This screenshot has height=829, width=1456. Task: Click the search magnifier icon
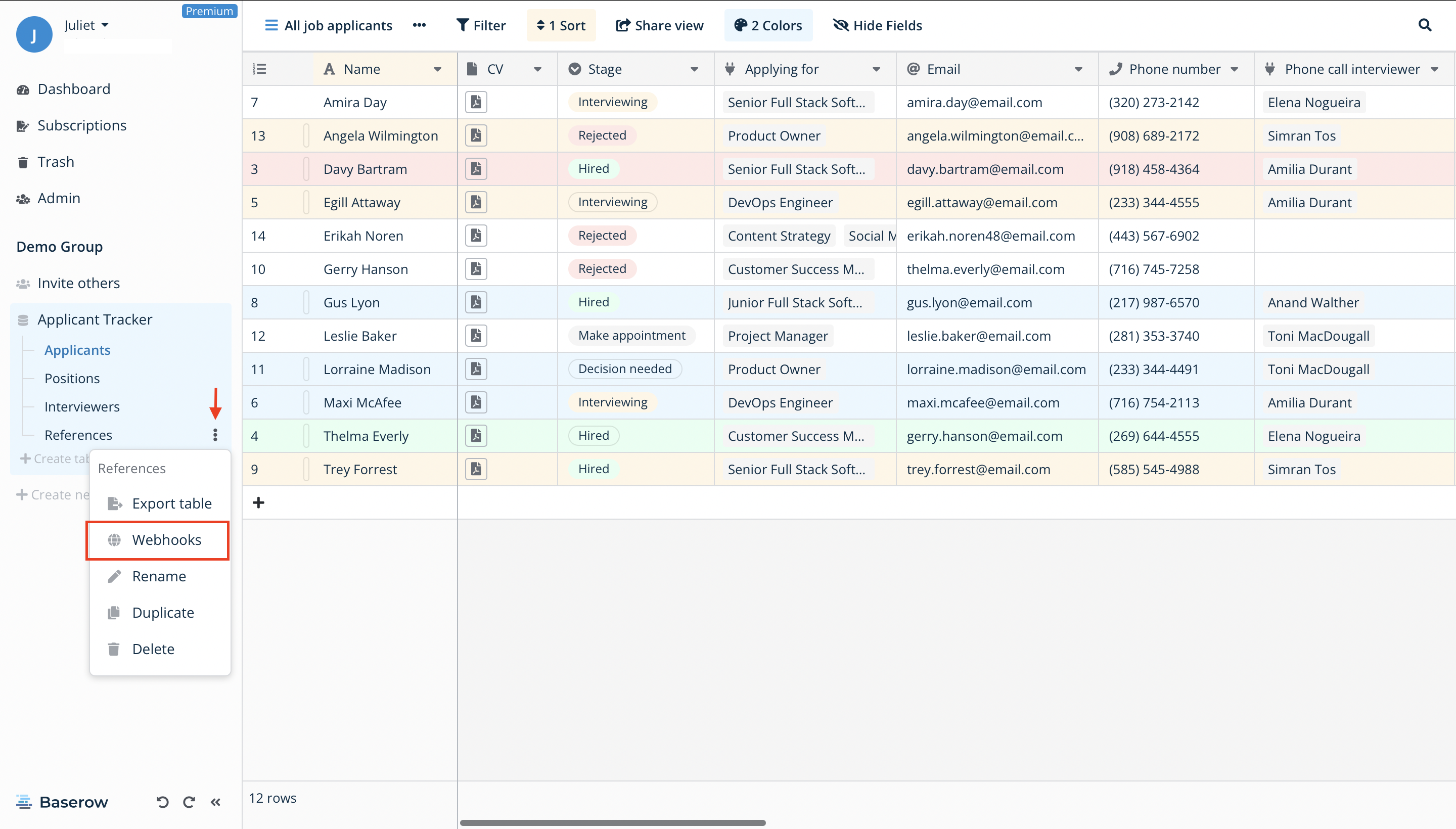[x=1424, y=25]
